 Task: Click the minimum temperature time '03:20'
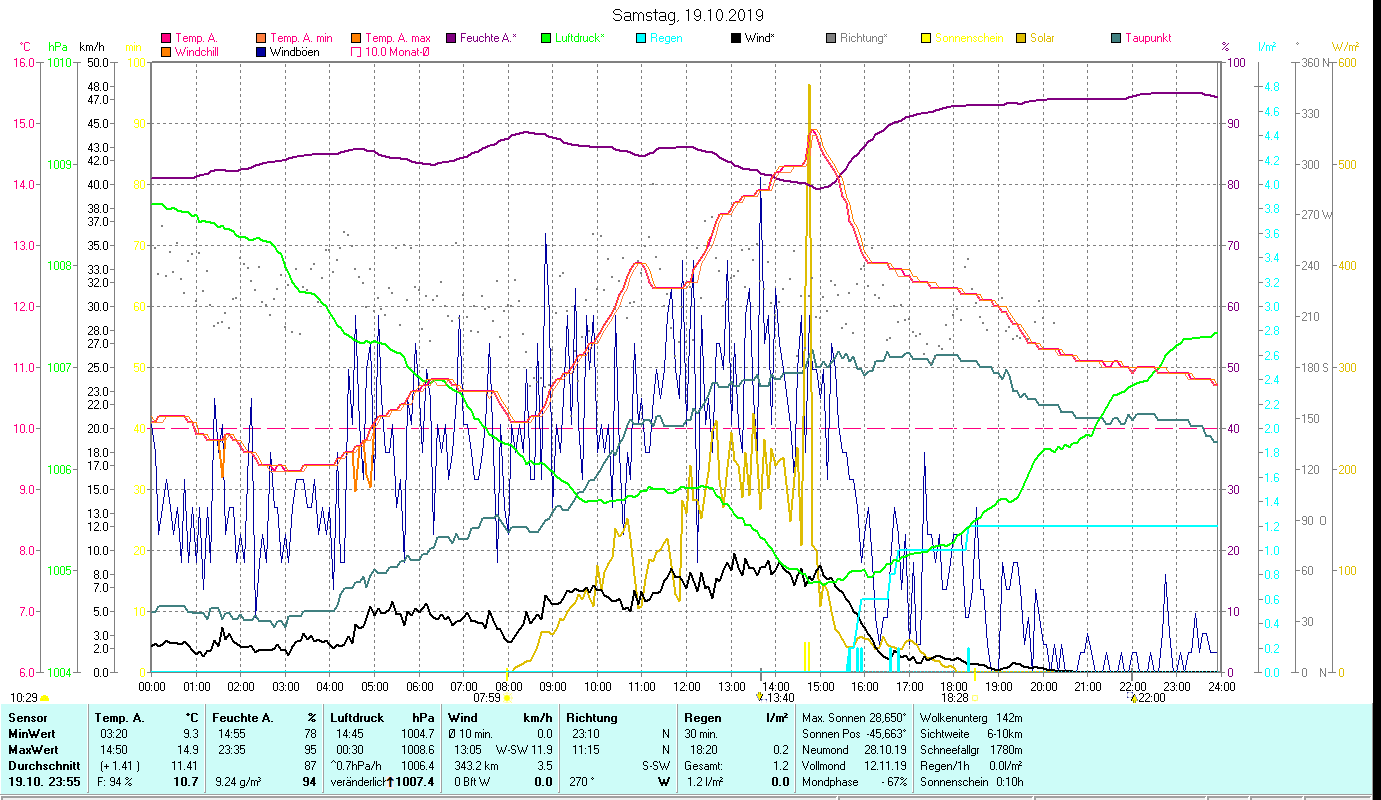[x=113, y=734]
